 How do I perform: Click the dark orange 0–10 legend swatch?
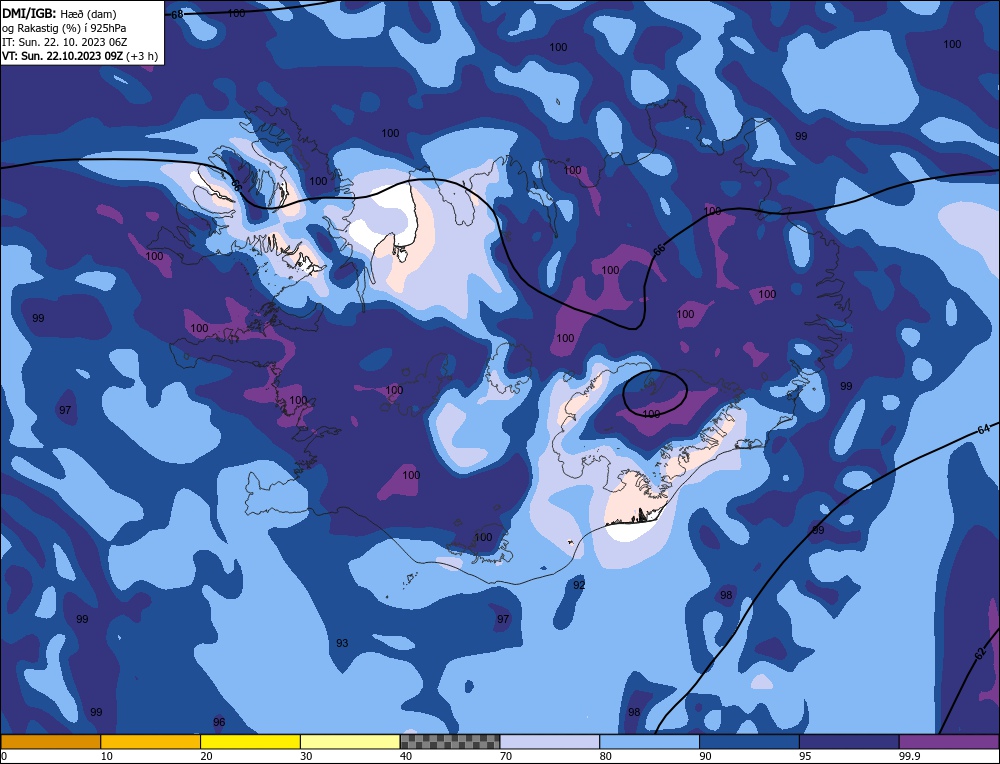click(x=50, y=741)
